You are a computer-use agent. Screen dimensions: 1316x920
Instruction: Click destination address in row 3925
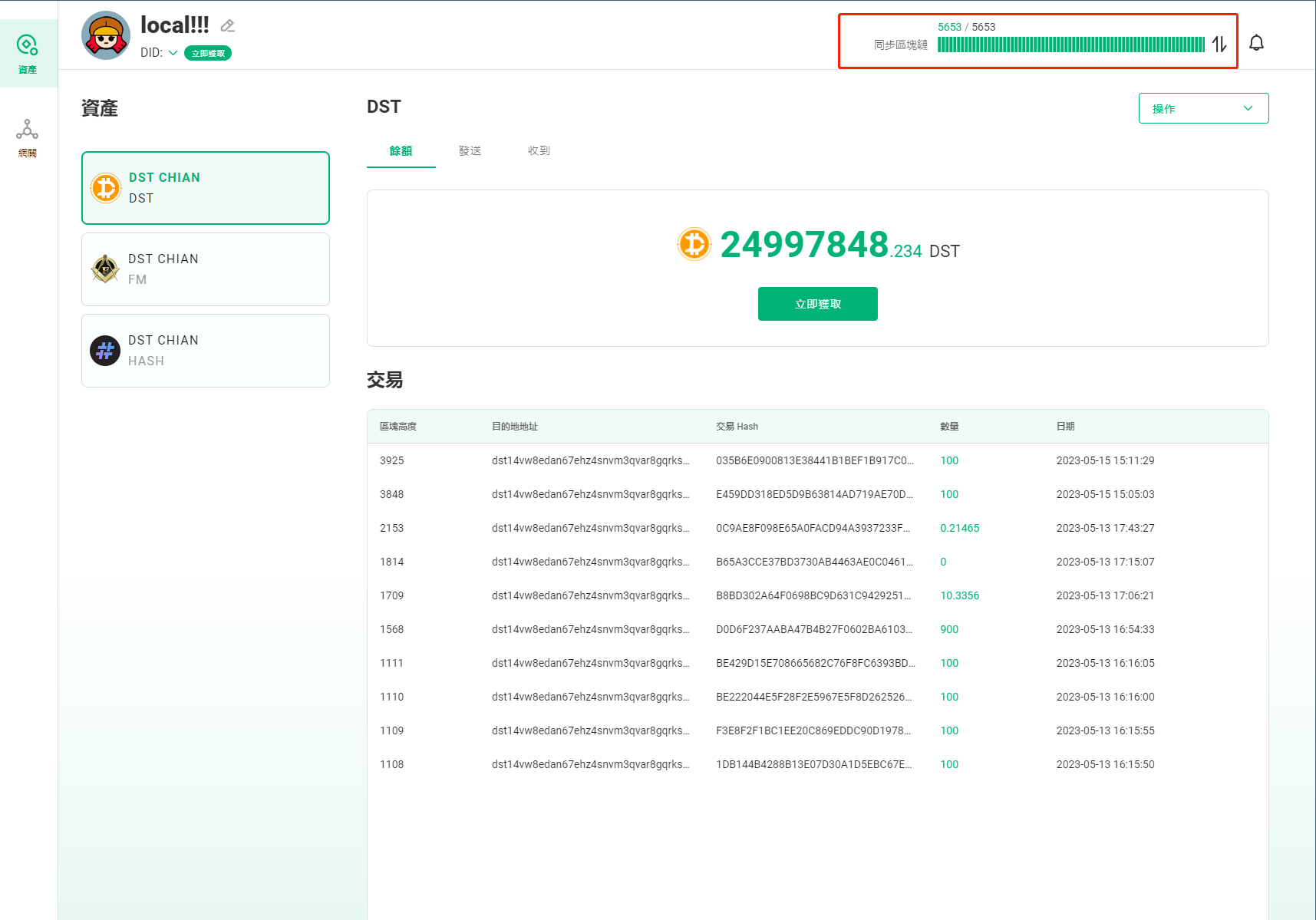[x=591, y=460]
